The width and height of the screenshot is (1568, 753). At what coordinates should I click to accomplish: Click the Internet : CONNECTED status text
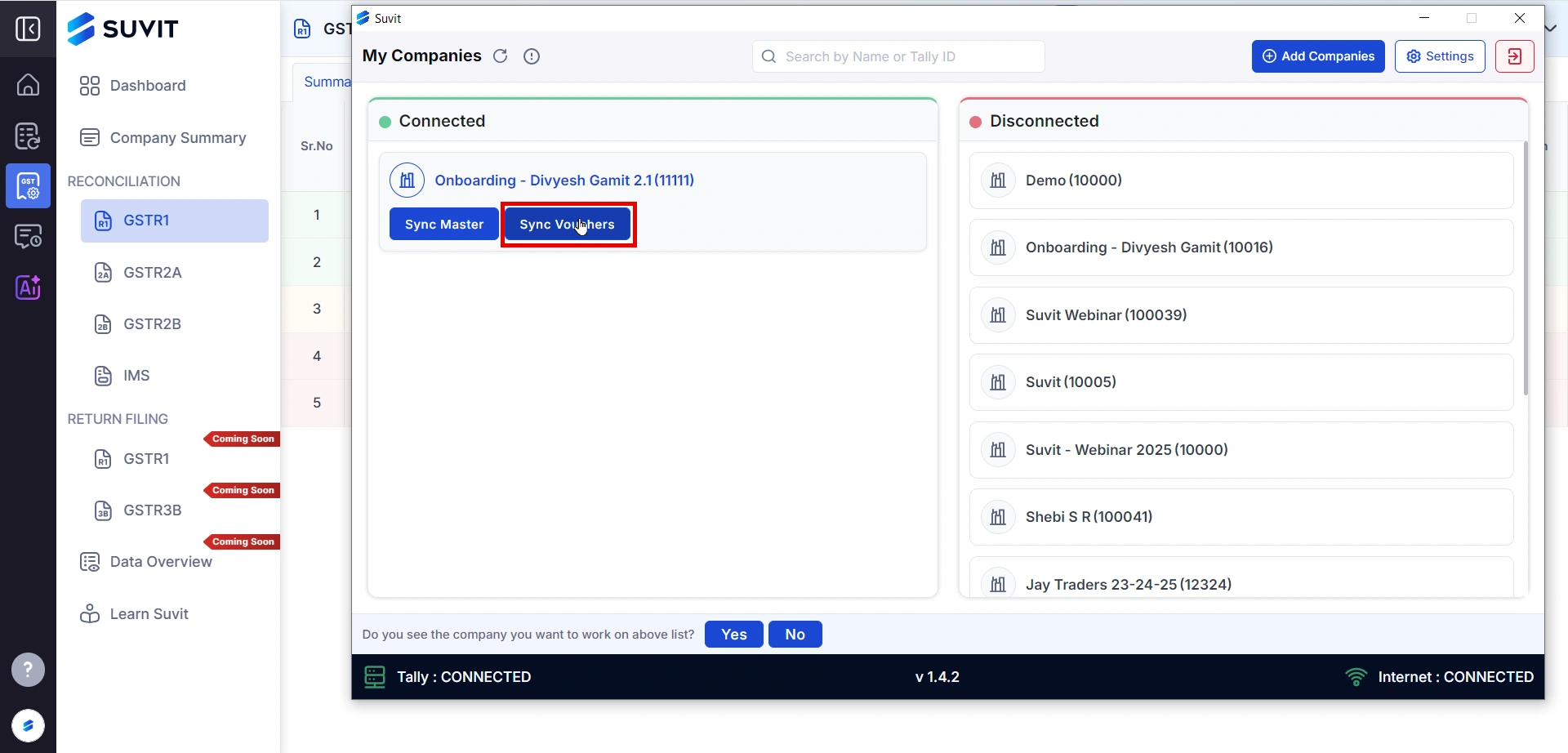pyautogui.click(x=1456, y=677)
